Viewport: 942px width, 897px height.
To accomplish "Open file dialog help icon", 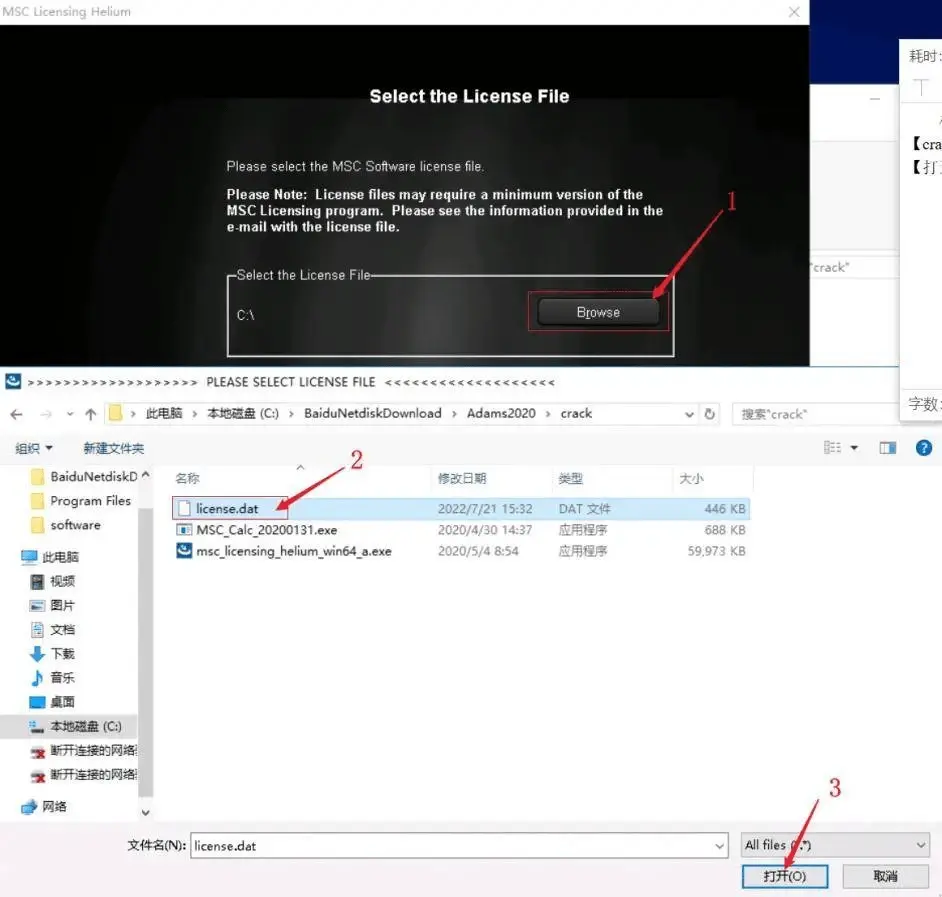I will click(x=923, y=448).
